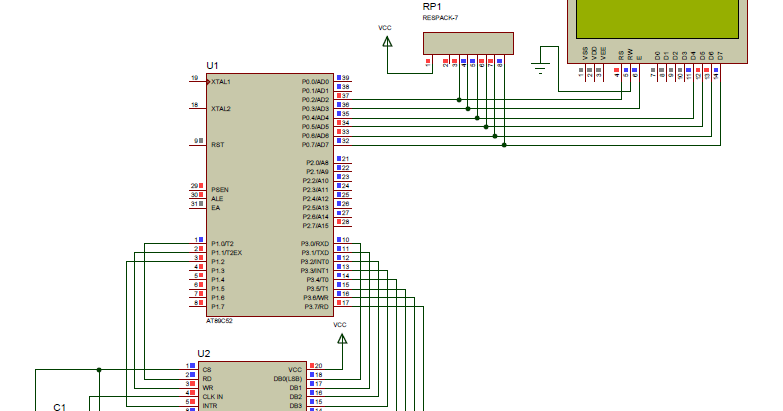Click the C1 capacitor label
The height and width of the screenshot is (411, 783).
59,407
